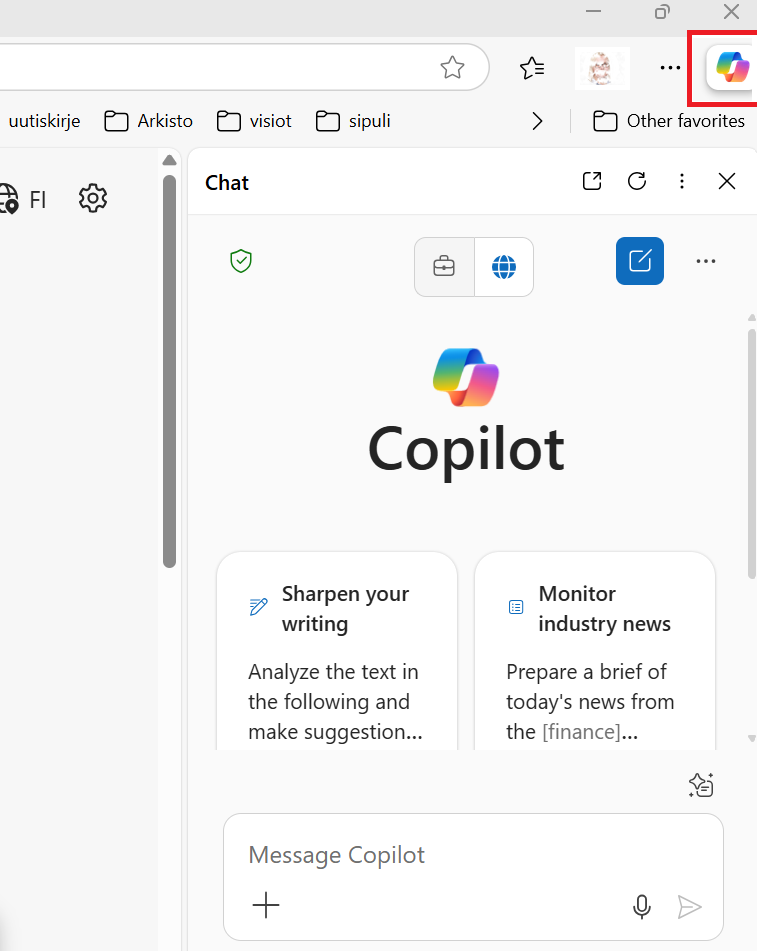Open the Arkisto favorites folder
757x951 pixels.
149,121
